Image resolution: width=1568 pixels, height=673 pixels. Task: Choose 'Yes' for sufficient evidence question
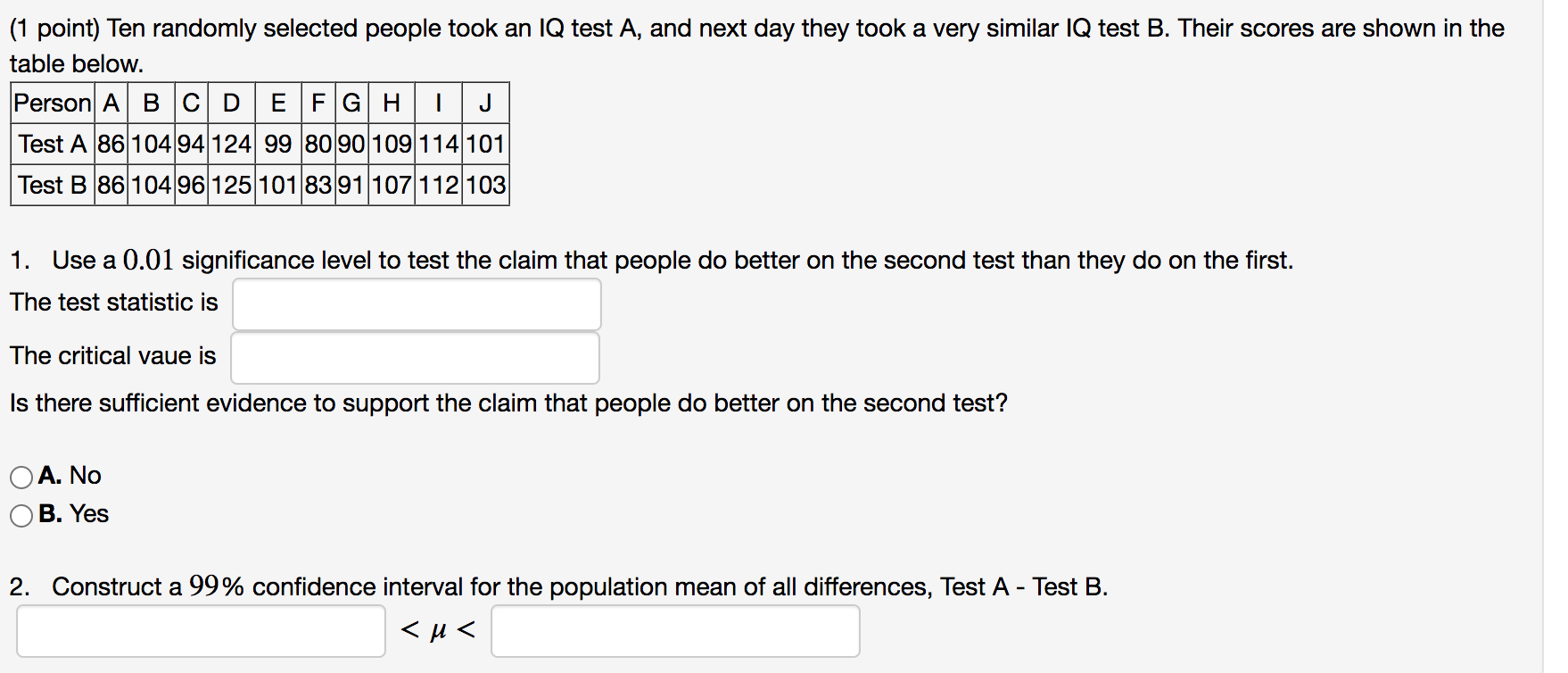[x=21, y=515]
